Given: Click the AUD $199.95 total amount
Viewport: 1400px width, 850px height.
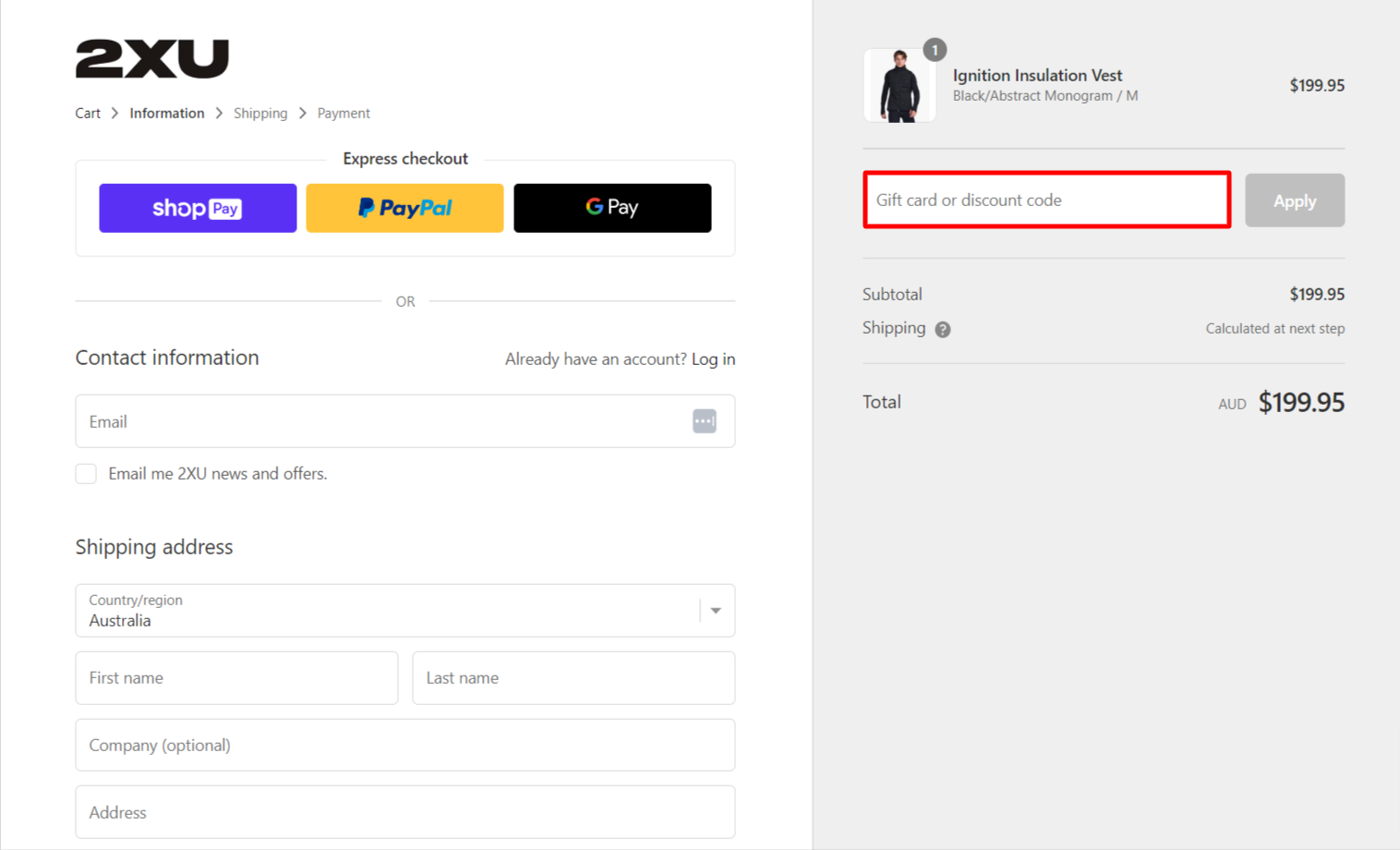Looking at the screenshot, I should click(x=1282, y=403).
